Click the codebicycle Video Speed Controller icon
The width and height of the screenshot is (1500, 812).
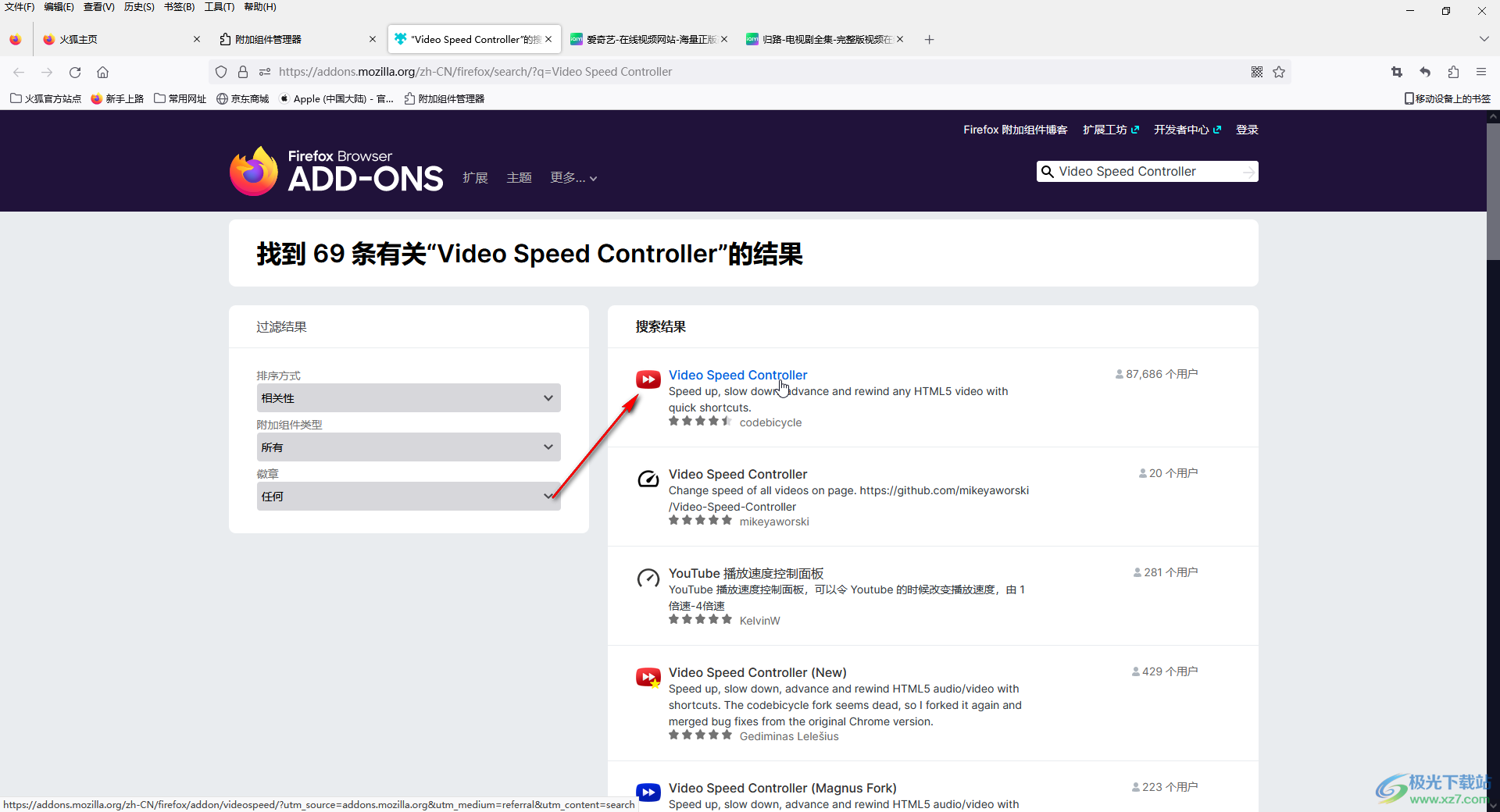pyautogui.click(x=648, y=379)
